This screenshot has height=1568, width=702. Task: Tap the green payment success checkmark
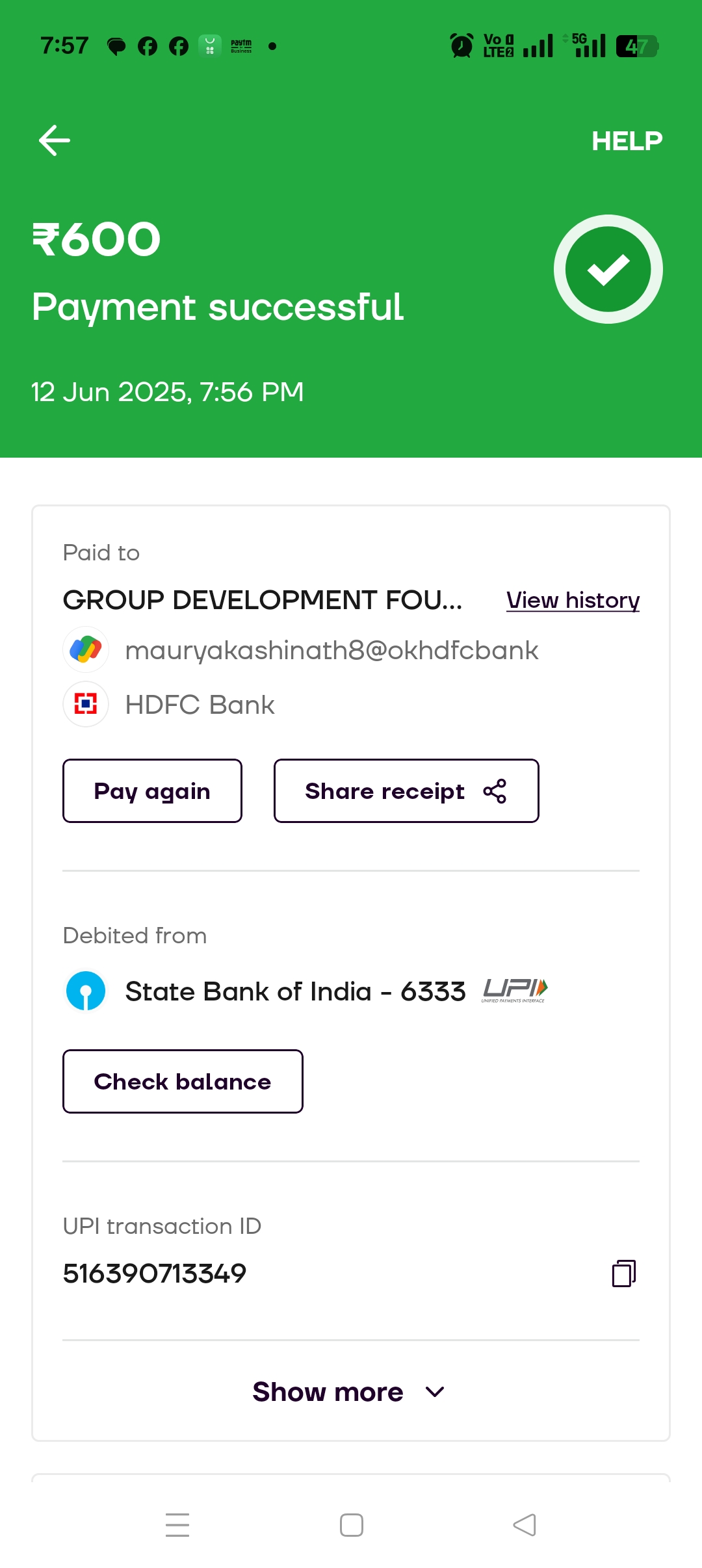[x=608, y=269]
